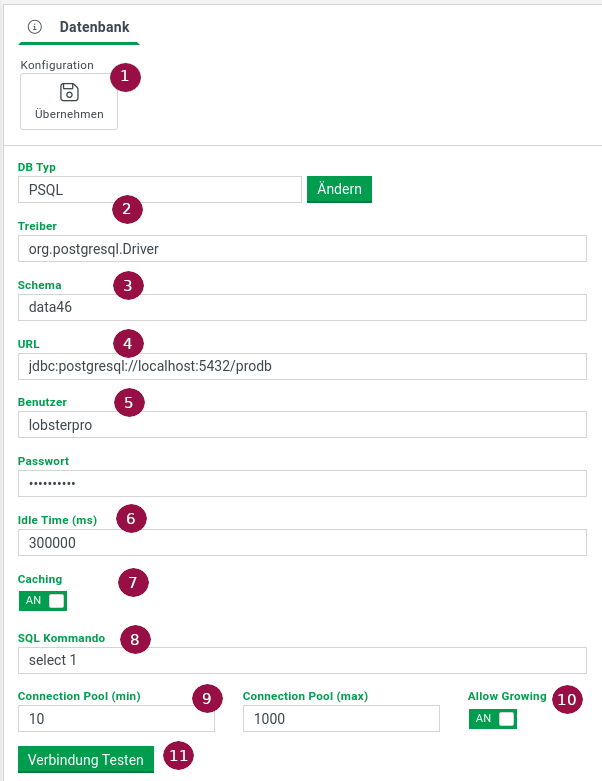Click the Connection Pool (max) input

[x=341, y=719]
